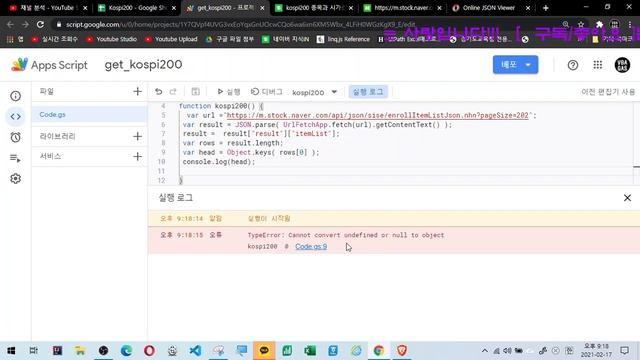Open the project Overview info icon in sidebar
This screenshot has width=640, height=360.
(x=16, y=96)
